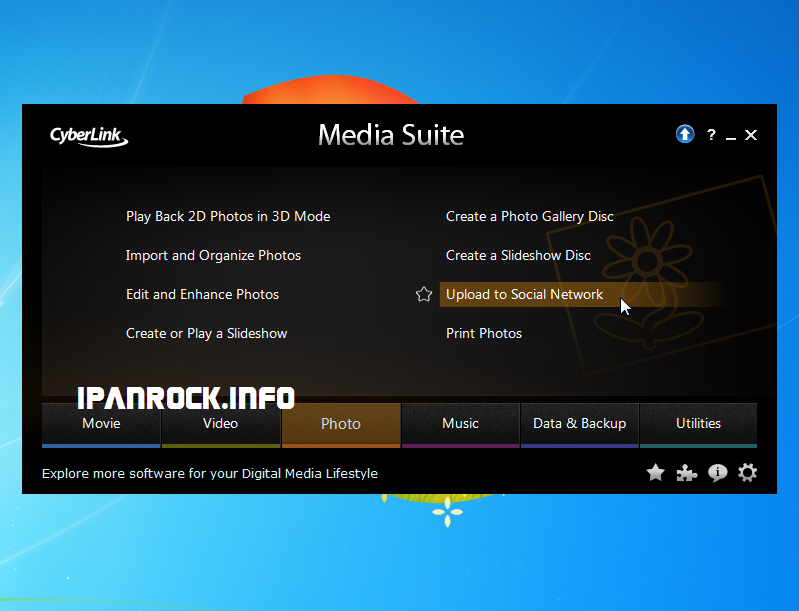The width and height of the screenshot is (799, 611).
Task: Launch Play Back 2D Photos in 3D Mode
Action: click(x=228, y=217)
